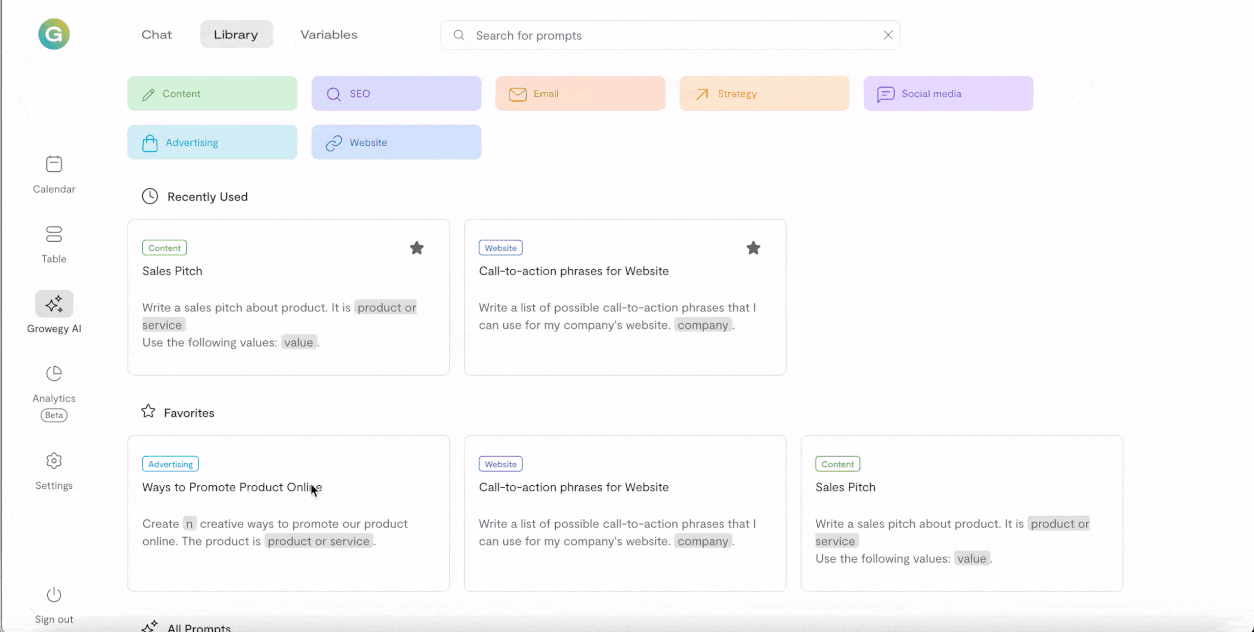Filter prompts by Content category
The width and height of the screenshot is (1254, 632).
212,94
